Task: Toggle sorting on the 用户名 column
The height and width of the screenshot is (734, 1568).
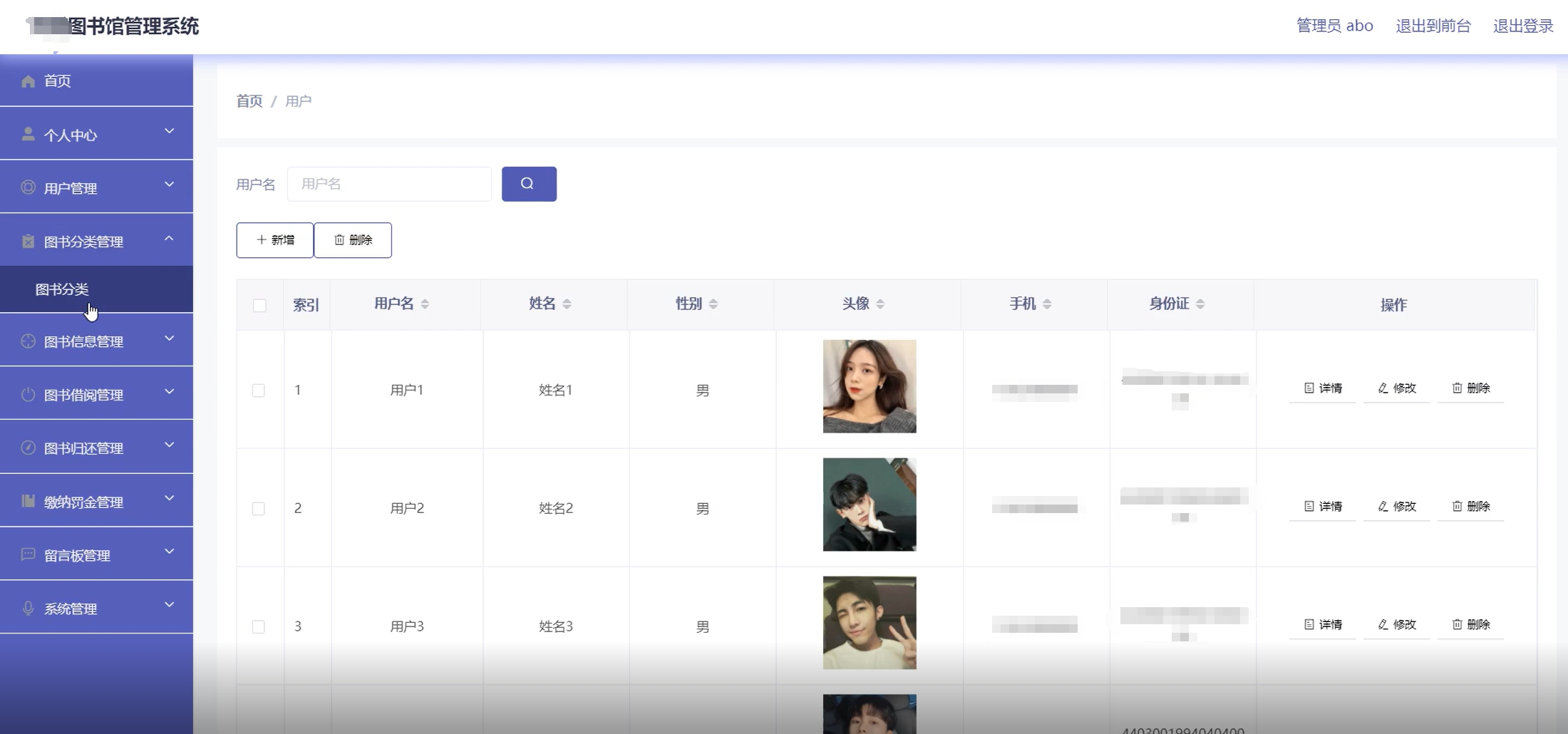Action: tap(425, 304)
